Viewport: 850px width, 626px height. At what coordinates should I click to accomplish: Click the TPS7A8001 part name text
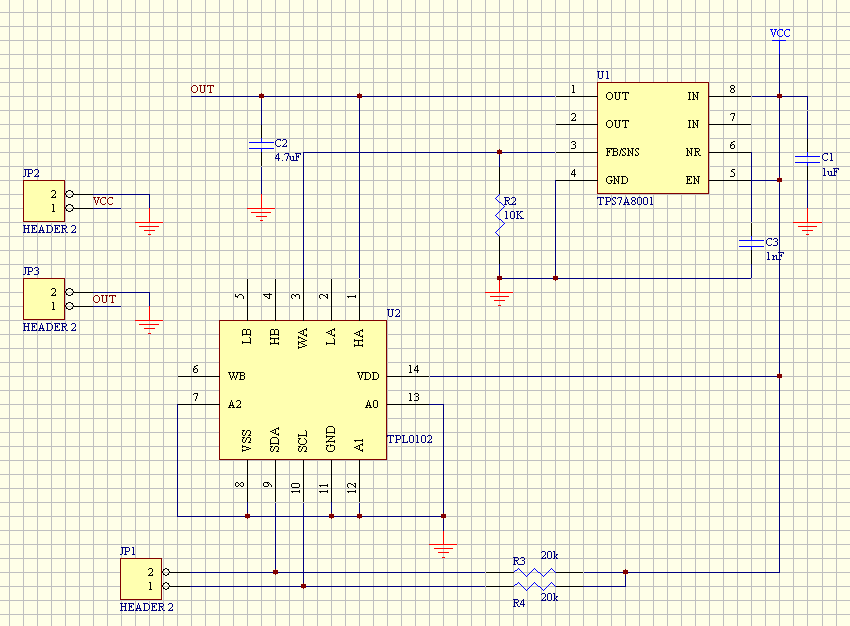coord(626,201)
